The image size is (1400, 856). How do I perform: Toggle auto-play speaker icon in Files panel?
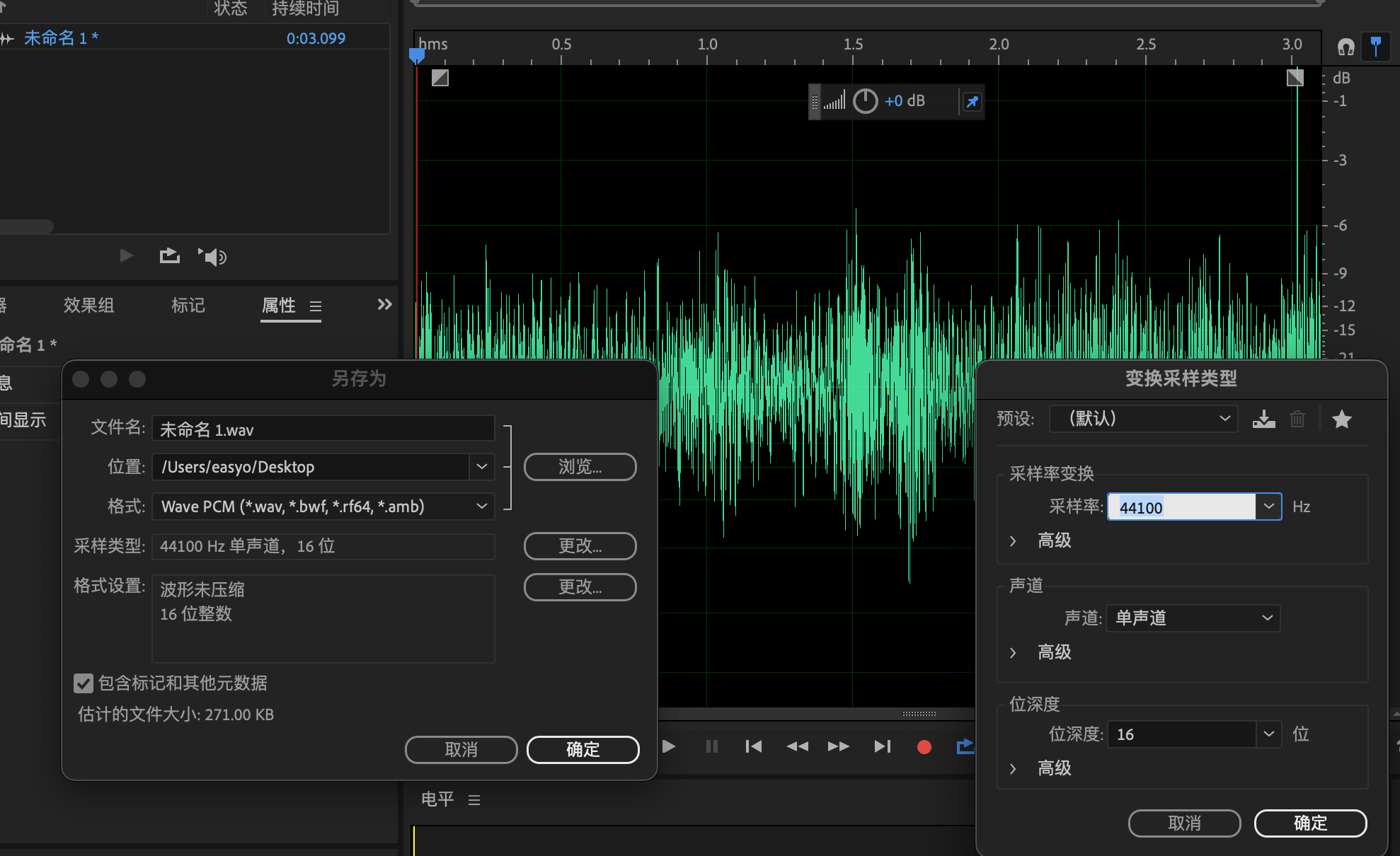pos(212,256)
